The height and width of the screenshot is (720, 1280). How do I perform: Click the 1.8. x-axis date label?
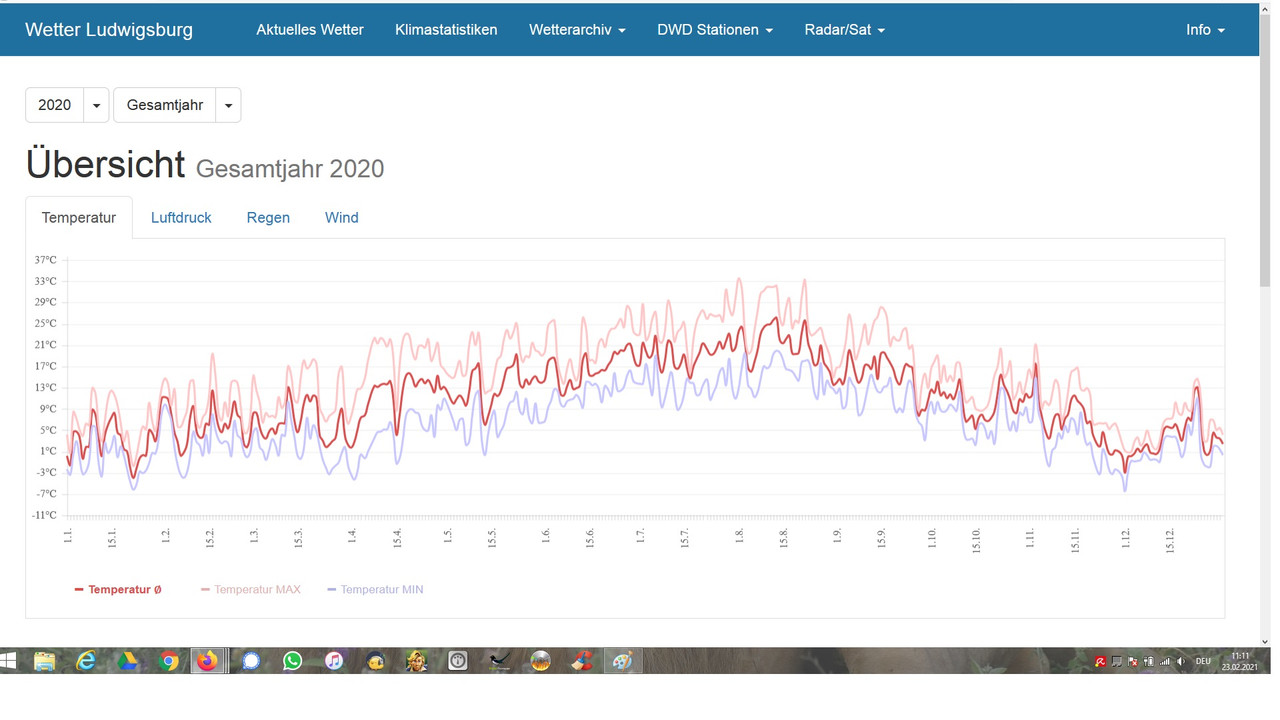(739, 536)
